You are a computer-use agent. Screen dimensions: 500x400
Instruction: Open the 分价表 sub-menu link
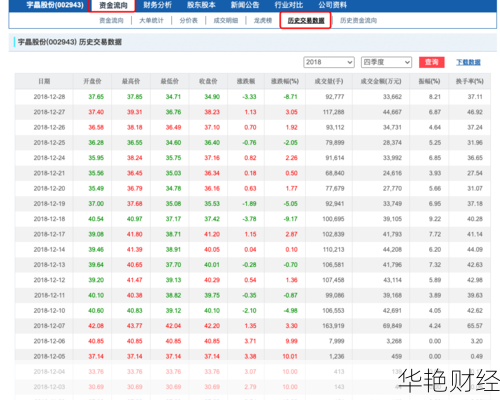tap(189, 21)
